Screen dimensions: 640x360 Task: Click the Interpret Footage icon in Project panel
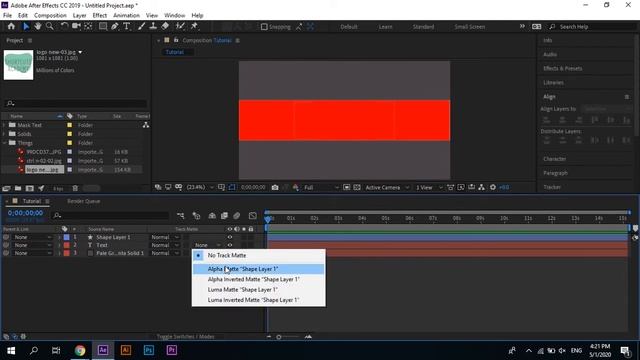click(x=7, y=189)
